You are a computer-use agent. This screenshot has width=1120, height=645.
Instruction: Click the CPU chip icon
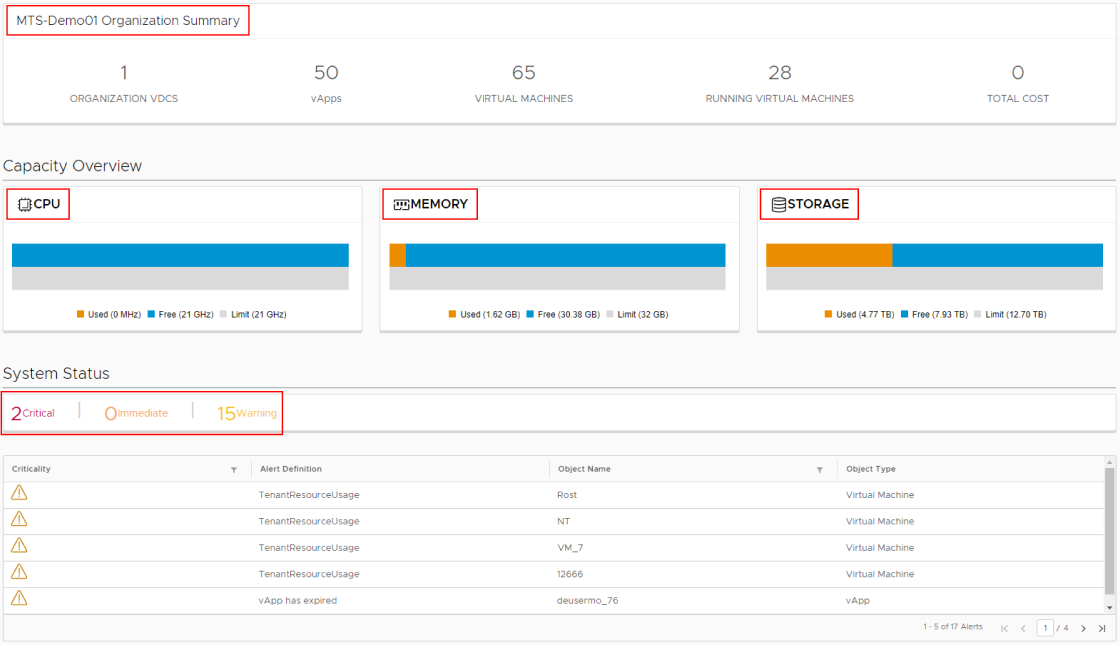point(25,204)
